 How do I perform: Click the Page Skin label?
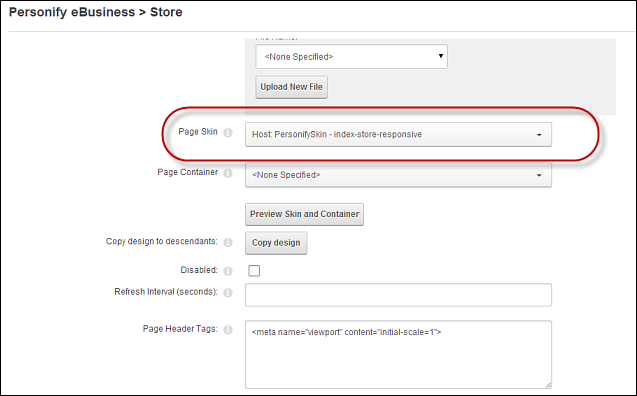tap(198, 132)
